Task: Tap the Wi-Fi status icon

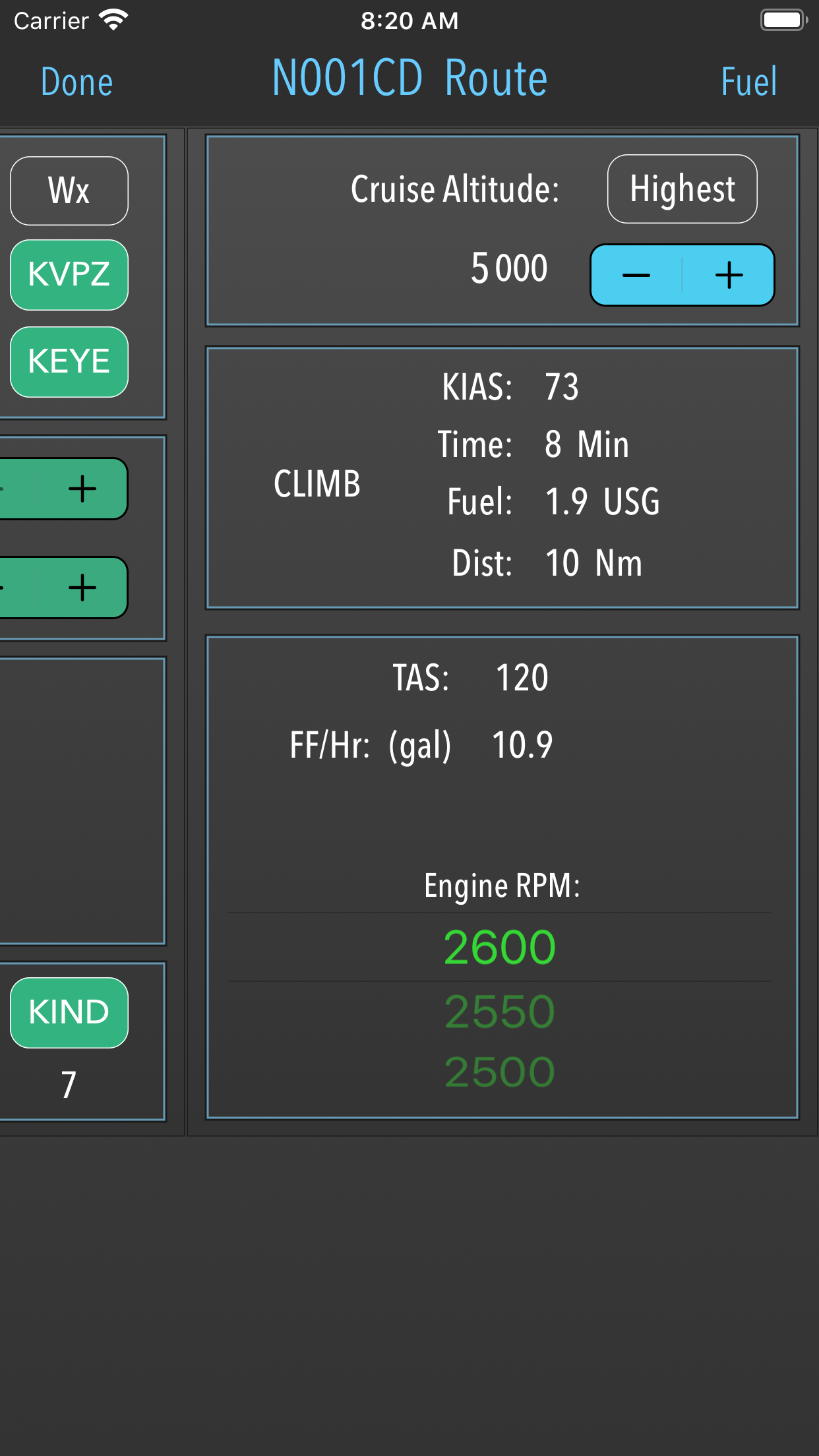Action: point(113,20)
